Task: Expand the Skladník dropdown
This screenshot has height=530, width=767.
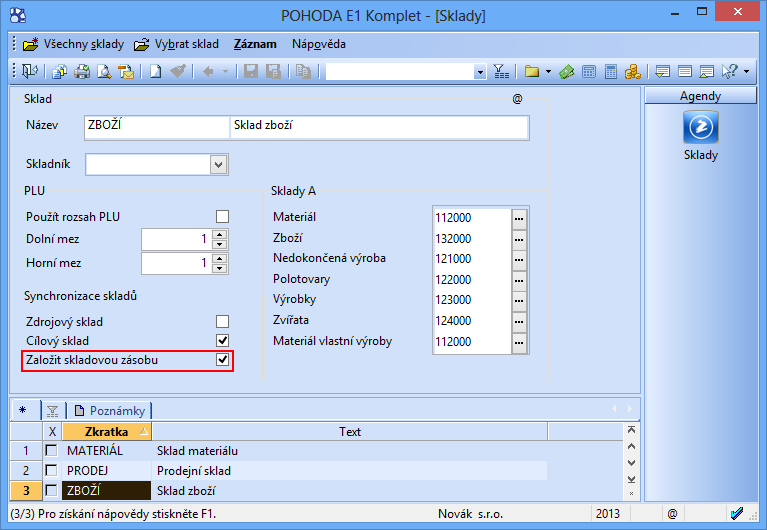Action: point(219,164)
